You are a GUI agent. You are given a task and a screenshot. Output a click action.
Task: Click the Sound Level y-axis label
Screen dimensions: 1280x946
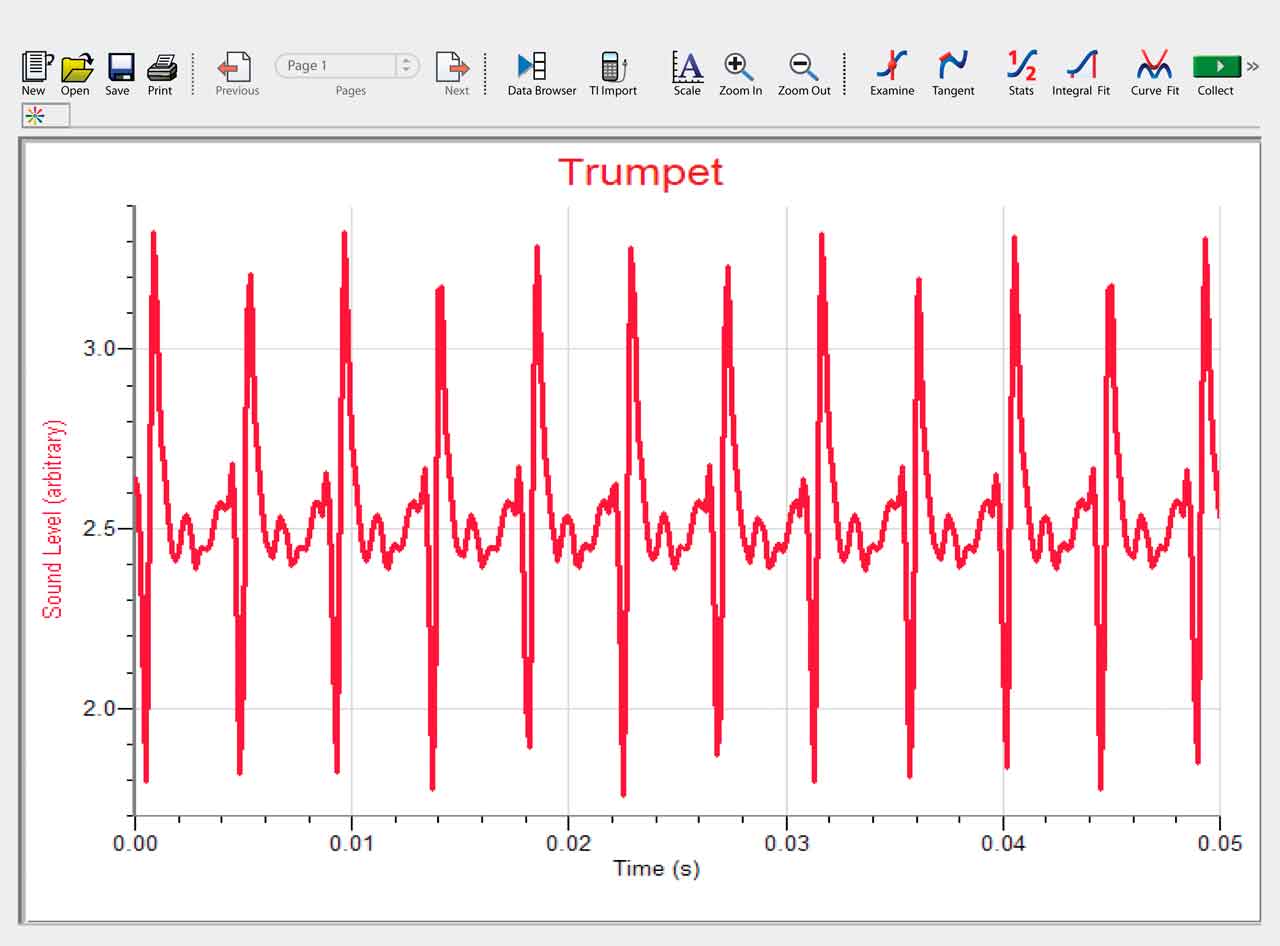pyautogui.click(x=53, y=519)
